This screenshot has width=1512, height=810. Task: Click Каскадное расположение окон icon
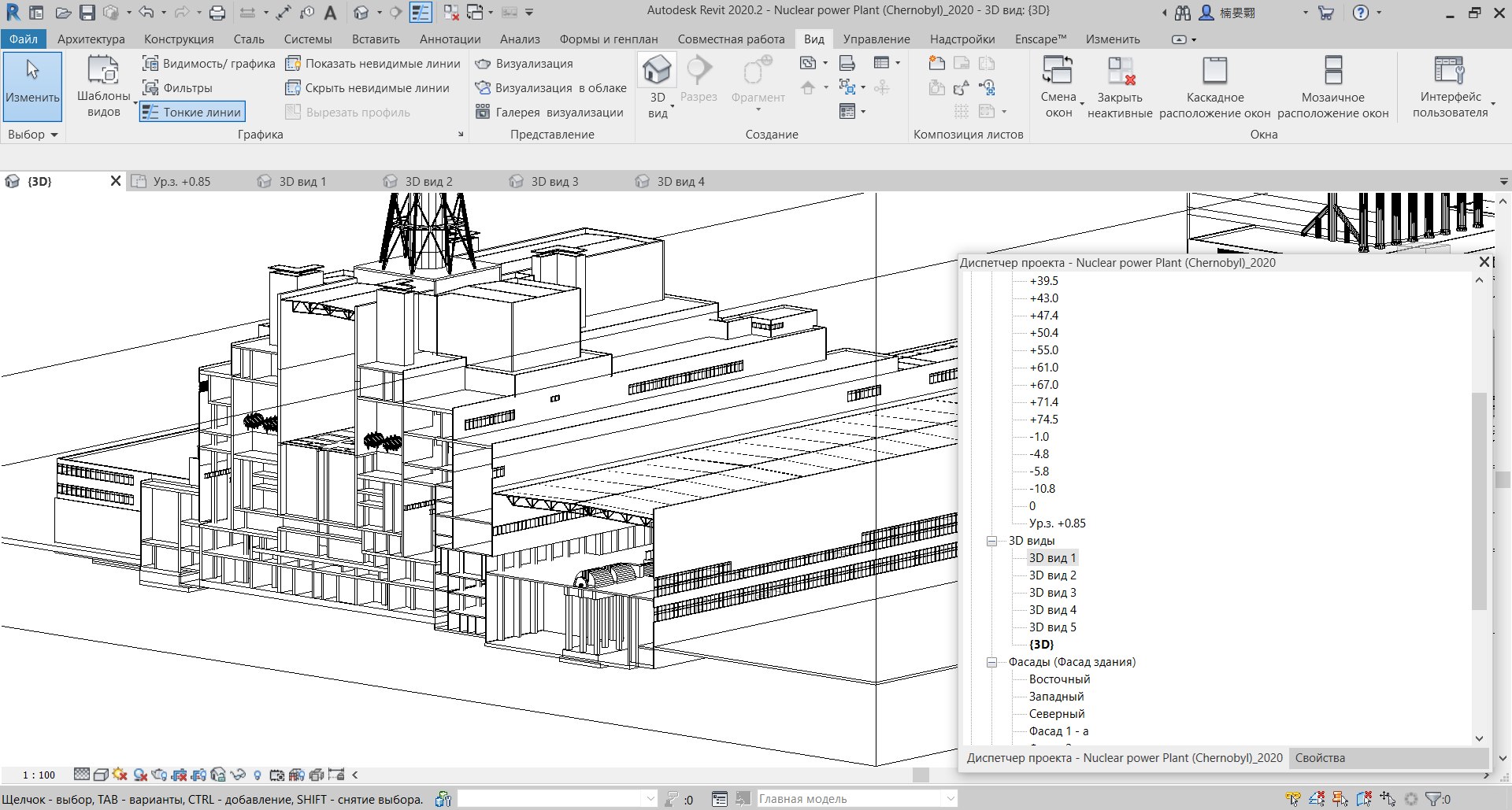point(1214,71)
